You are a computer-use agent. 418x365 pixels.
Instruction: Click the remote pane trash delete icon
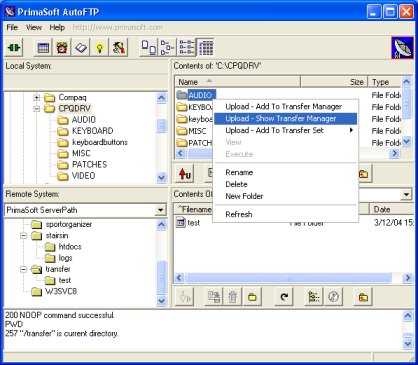(233, 296)
